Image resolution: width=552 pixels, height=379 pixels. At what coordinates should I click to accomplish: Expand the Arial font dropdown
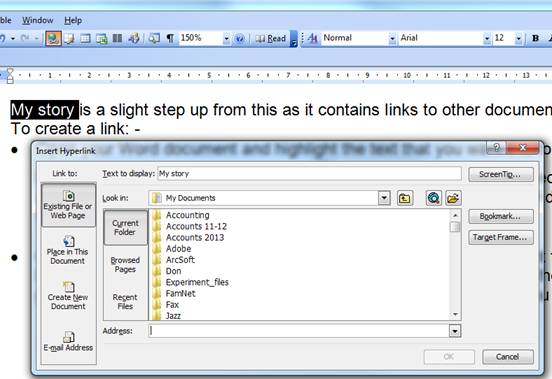(487, 38)
